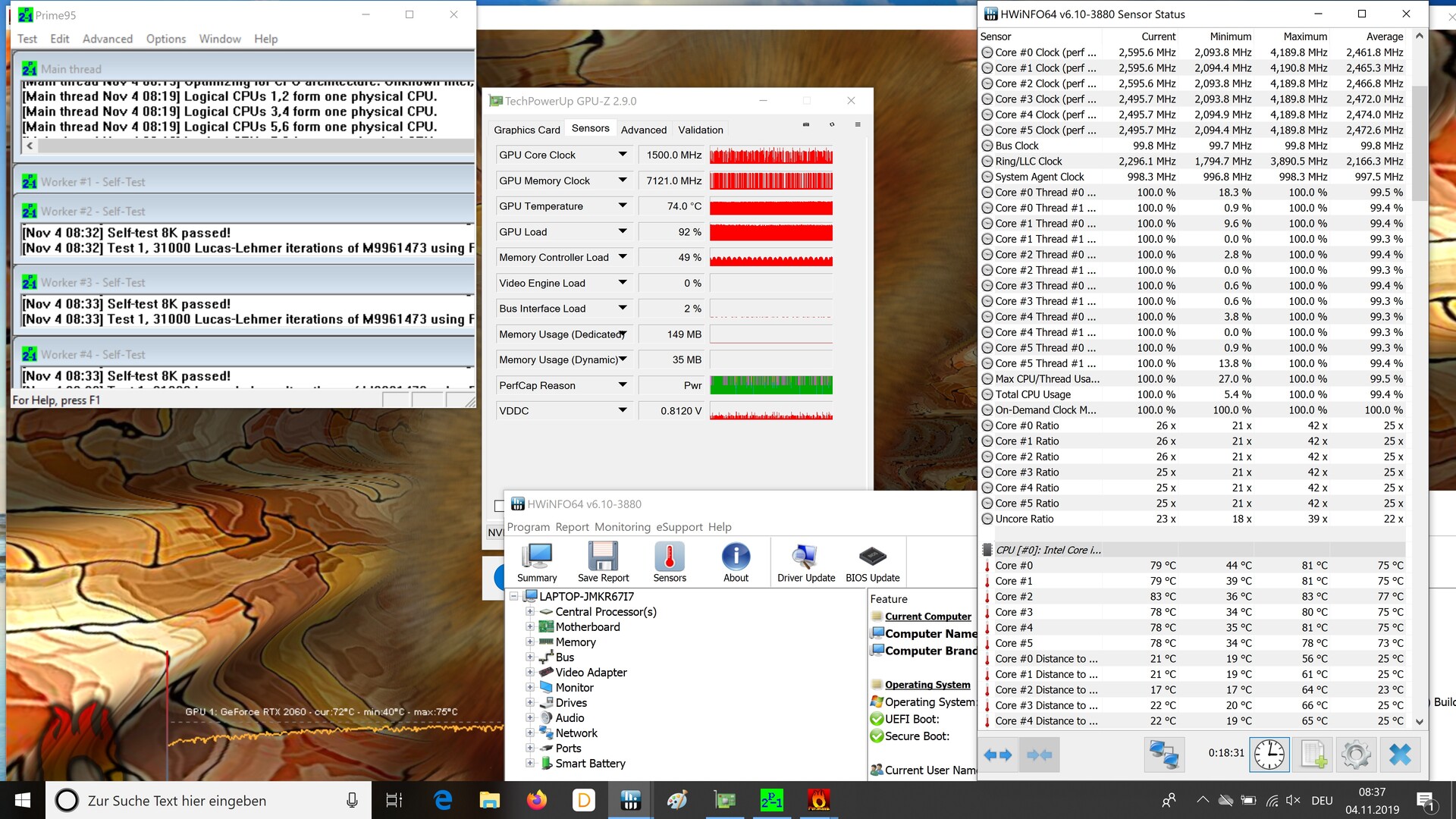Open PerfCap Reason sensor dropdown
The height and width of the screenshot is (819, 1456).
pos(623,385)
